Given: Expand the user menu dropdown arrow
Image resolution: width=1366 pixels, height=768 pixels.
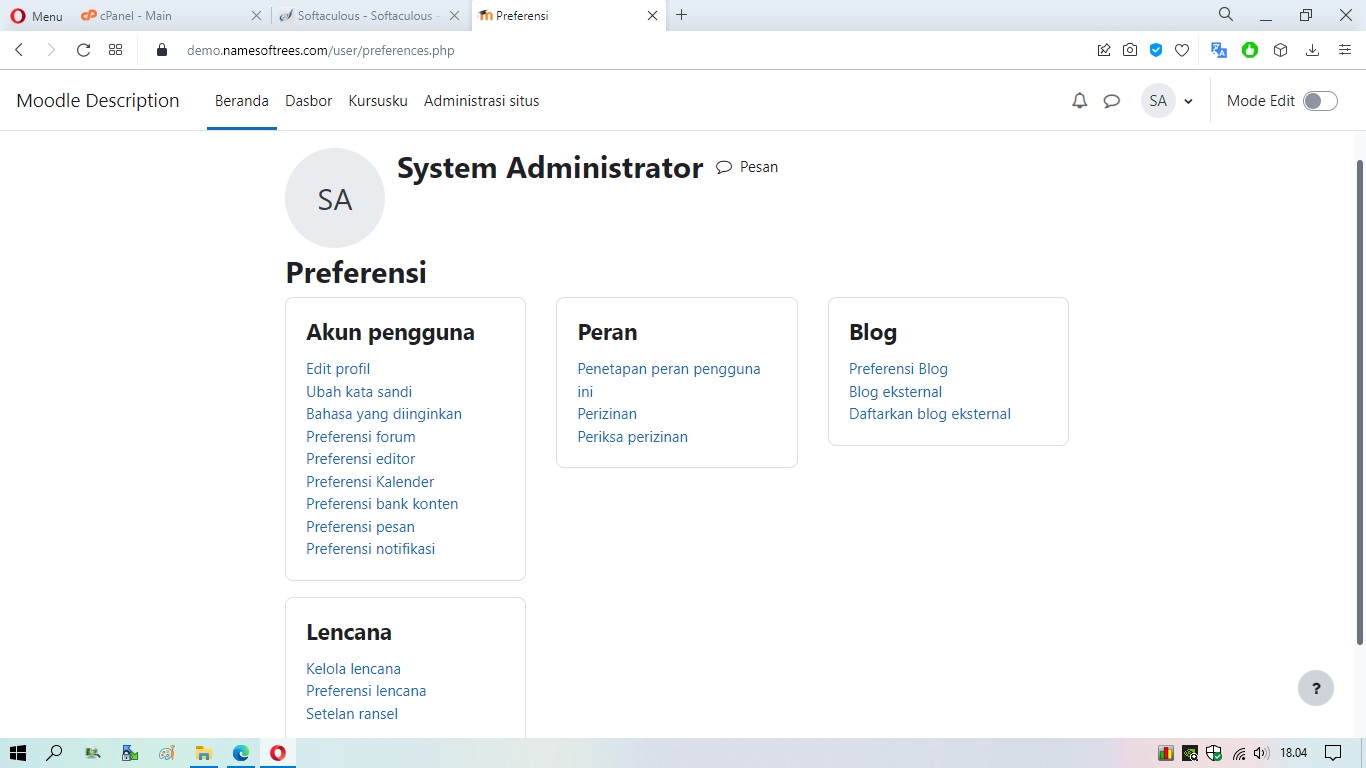Looking at the screenshot, I should (x=1188, y=102).
